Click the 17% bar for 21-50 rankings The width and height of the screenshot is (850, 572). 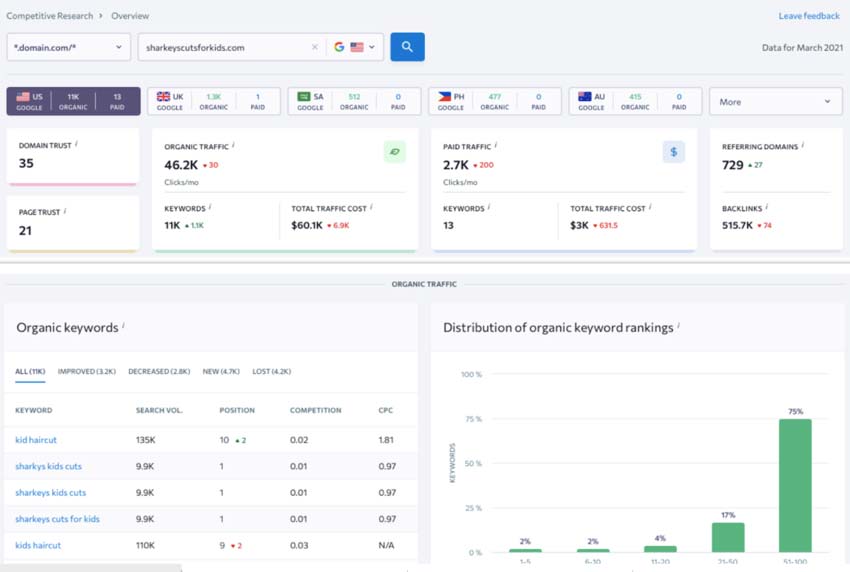point(727,537)
